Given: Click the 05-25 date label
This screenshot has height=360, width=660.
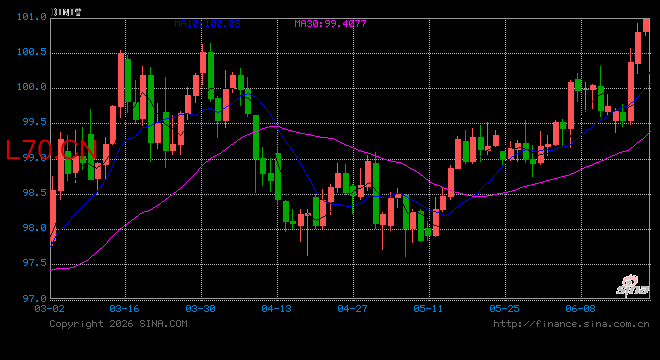Looking at the screenshot, I should pyautogui.click(x=504, y=309).
